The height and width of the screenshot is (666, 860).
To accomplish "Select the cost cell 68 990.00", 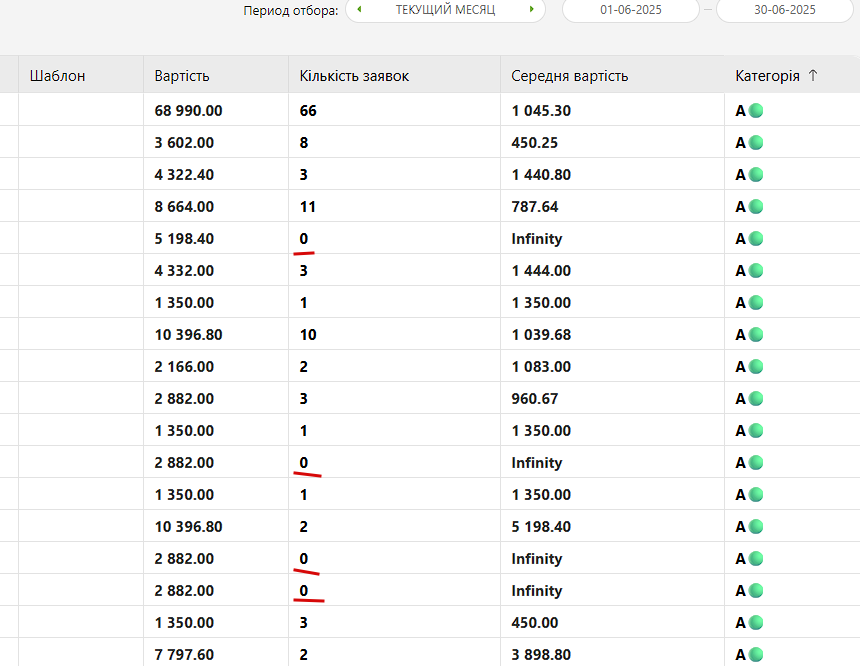I will point(188,111).
